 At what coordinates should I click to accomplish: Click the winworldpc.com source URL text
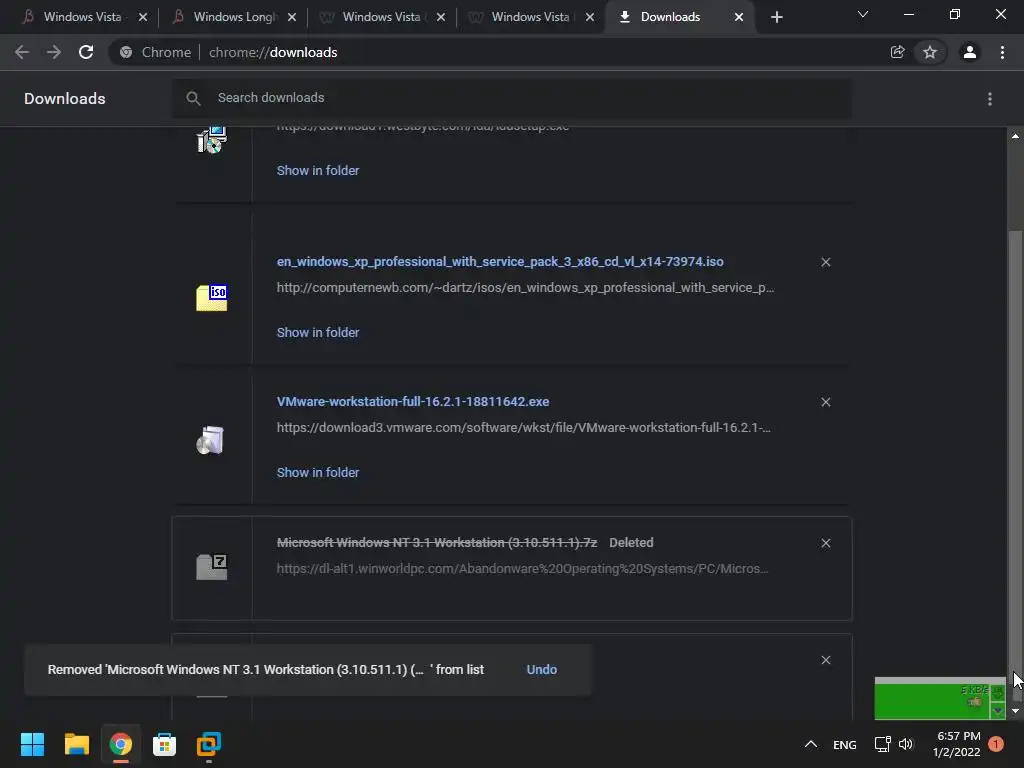pyautogui.click(x=522, y=568)
